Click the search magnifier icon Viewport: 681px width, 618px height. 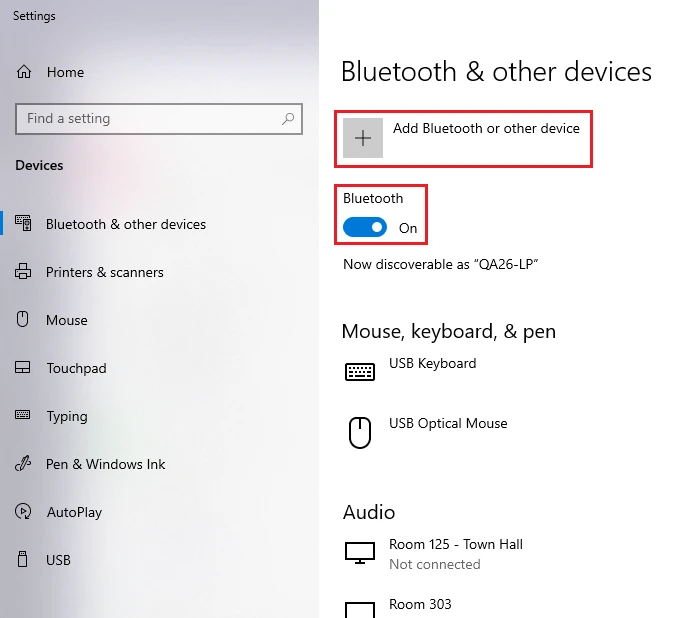tap(288, 119)
